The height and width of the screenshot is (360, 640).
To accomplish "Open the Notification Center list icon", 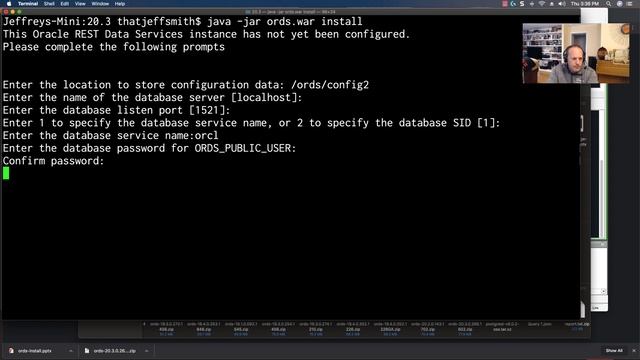I will point(629,4).
